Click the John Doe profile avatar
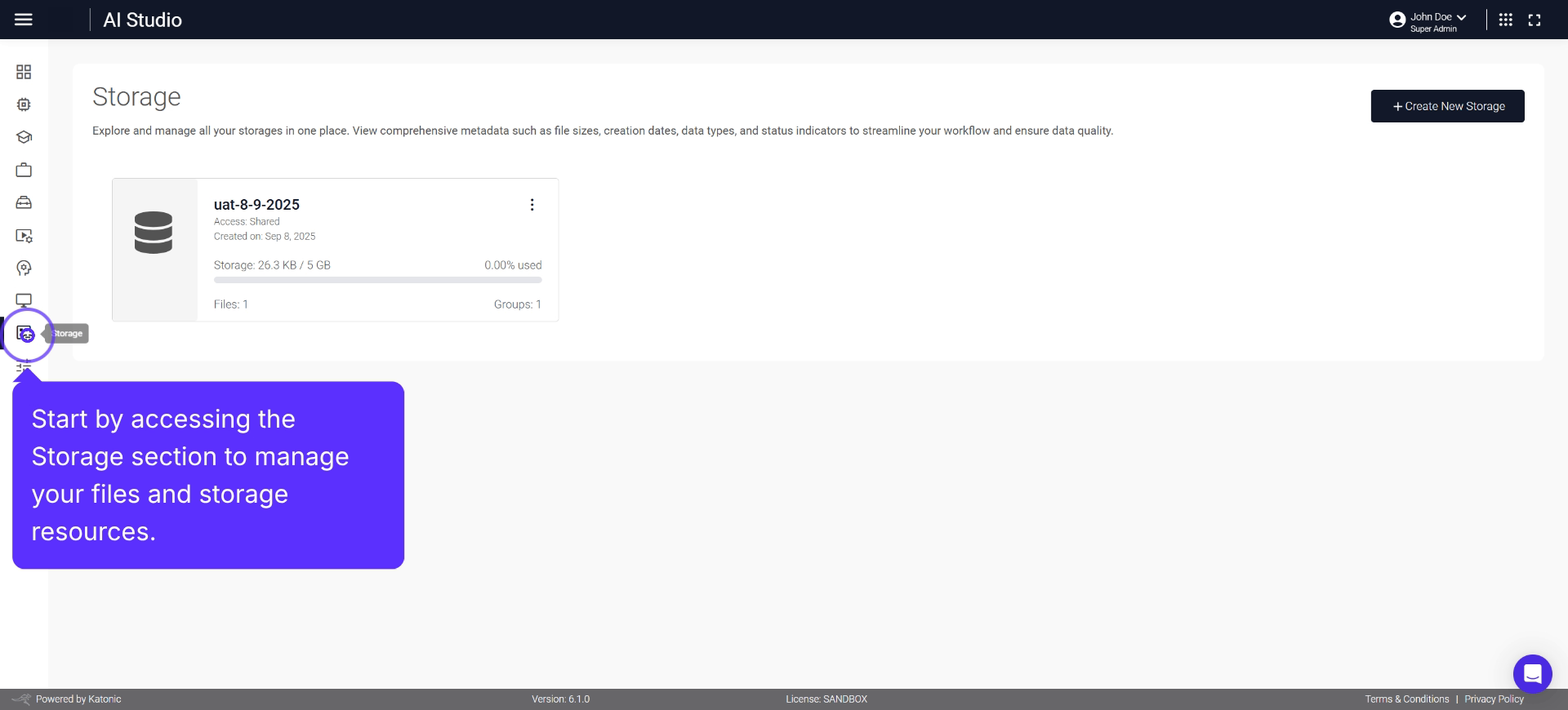 [1397, 20]
